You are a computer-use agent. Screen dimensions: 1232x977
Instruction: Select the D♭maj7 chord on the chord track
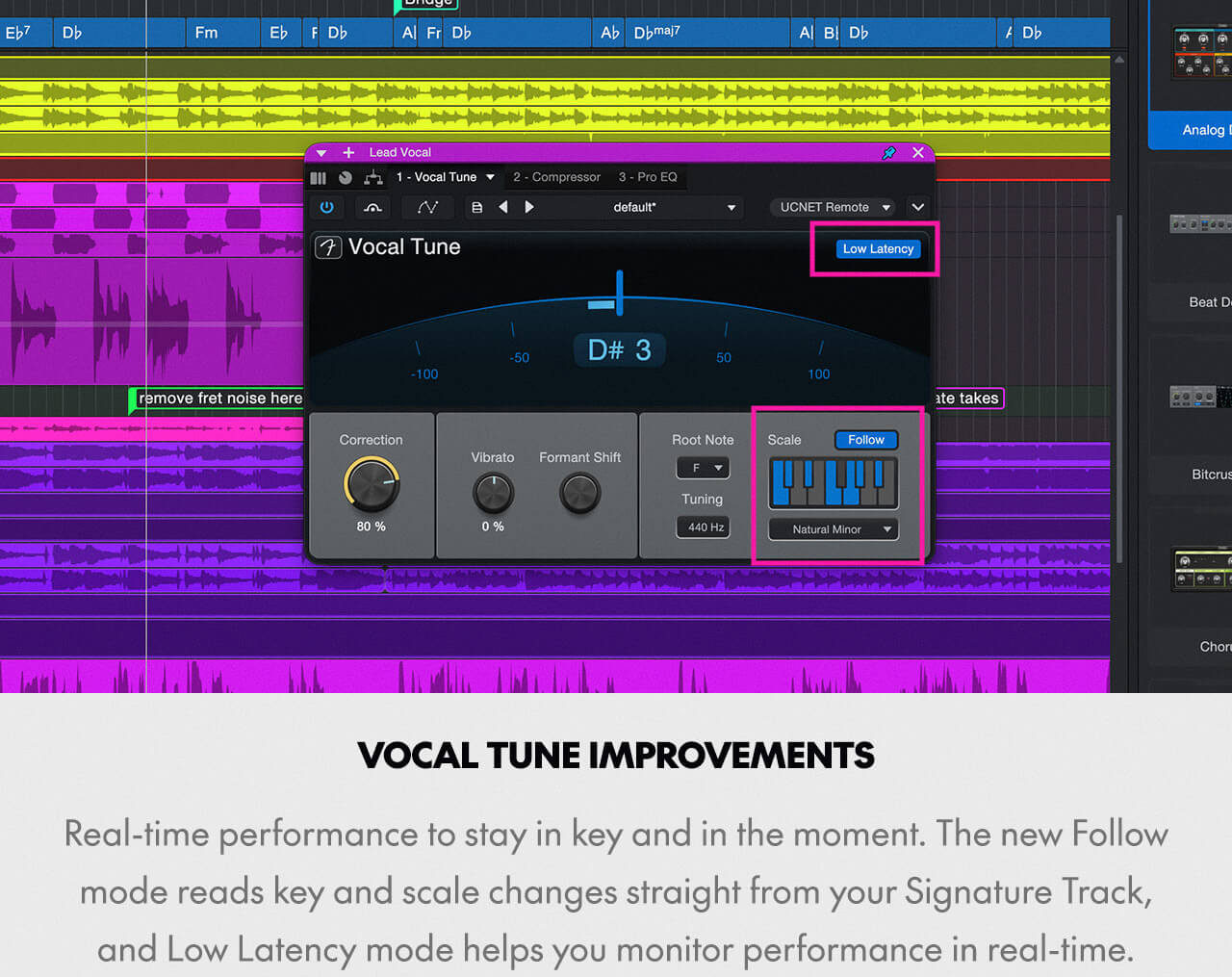pos(707,33)
